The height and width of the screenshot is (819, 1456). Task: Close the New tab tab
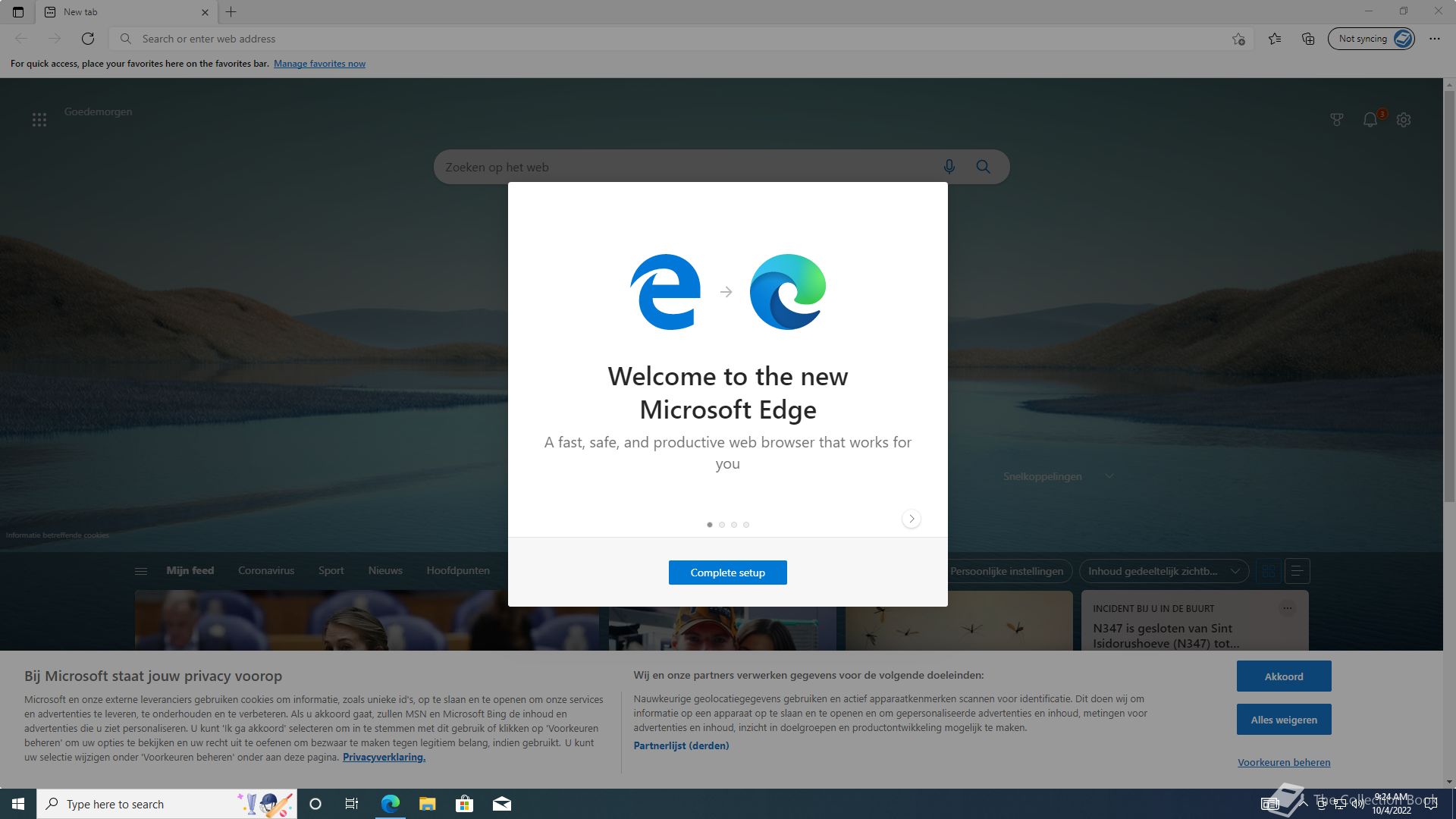pyautogui.click(x=205, y=12)
